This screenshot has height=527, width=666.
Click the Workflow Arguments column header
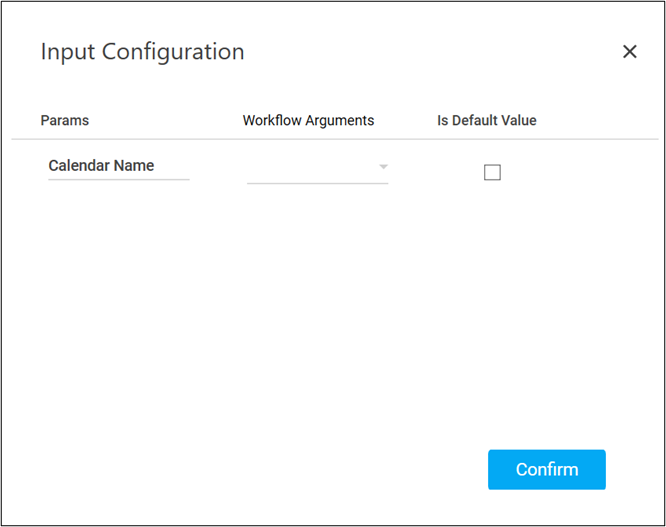point(308,120)
